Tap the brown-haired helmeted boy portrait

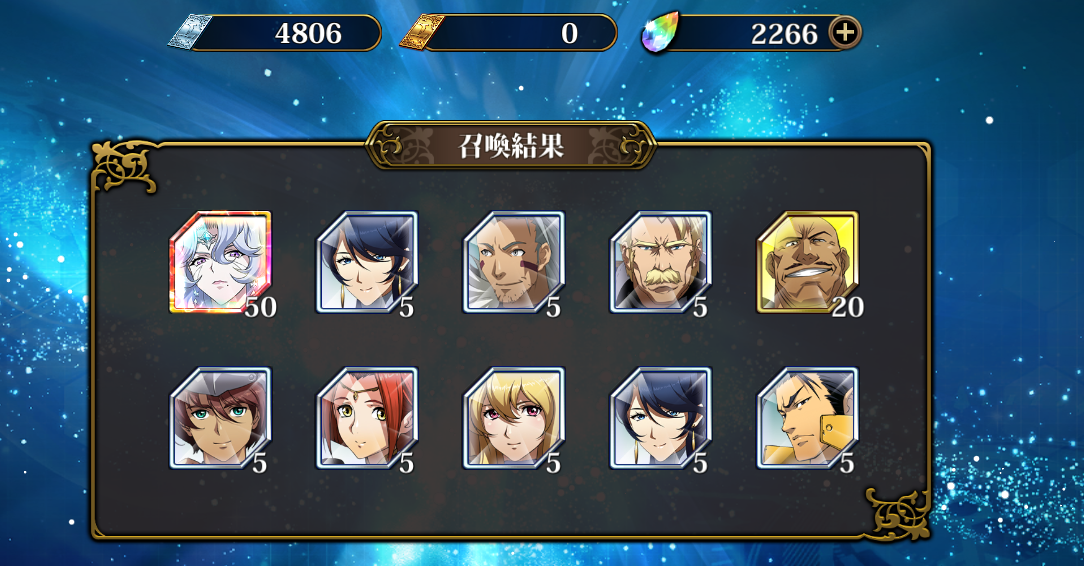[221, 418]
